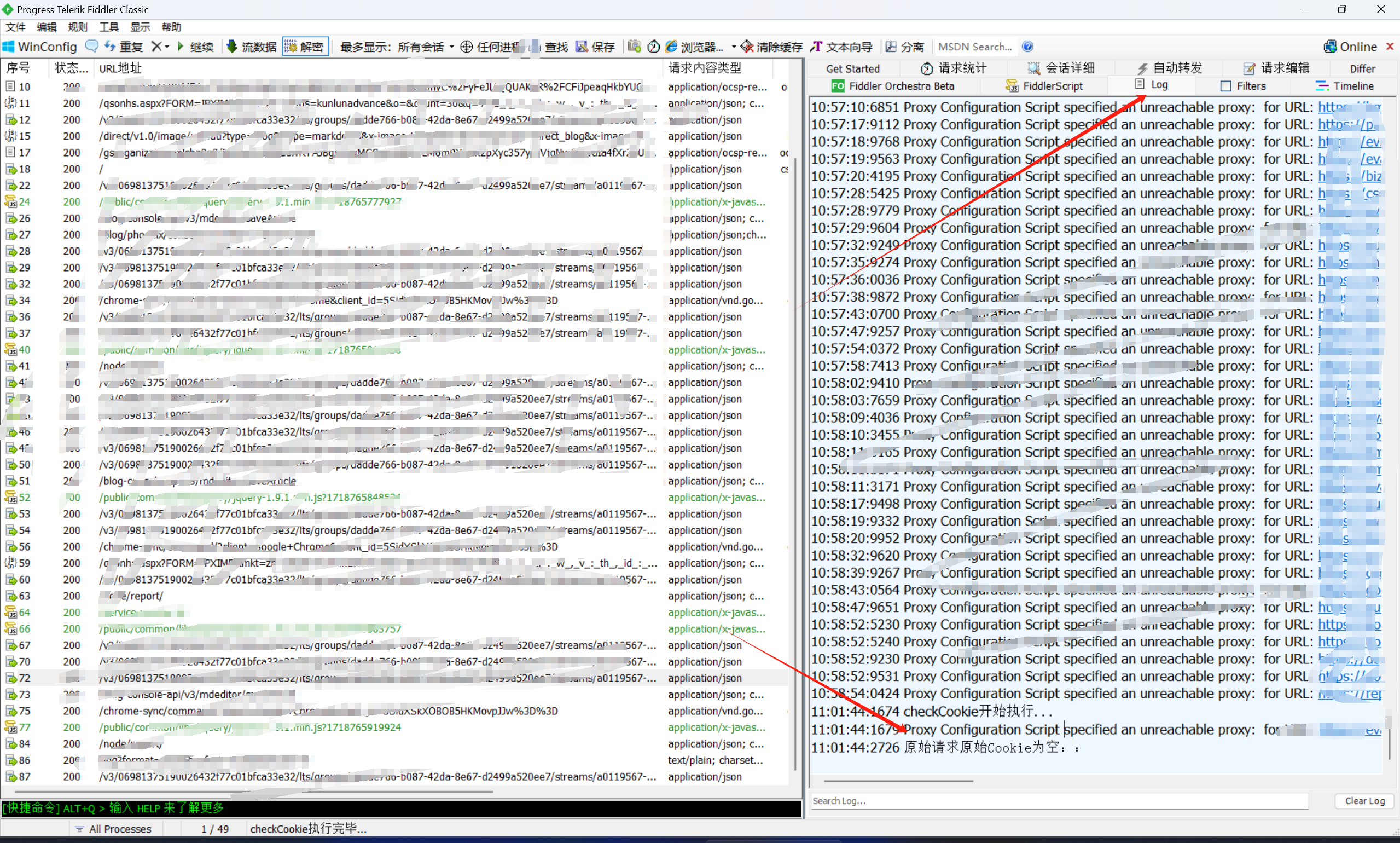Open the 文本向导 text wizard

841,47
